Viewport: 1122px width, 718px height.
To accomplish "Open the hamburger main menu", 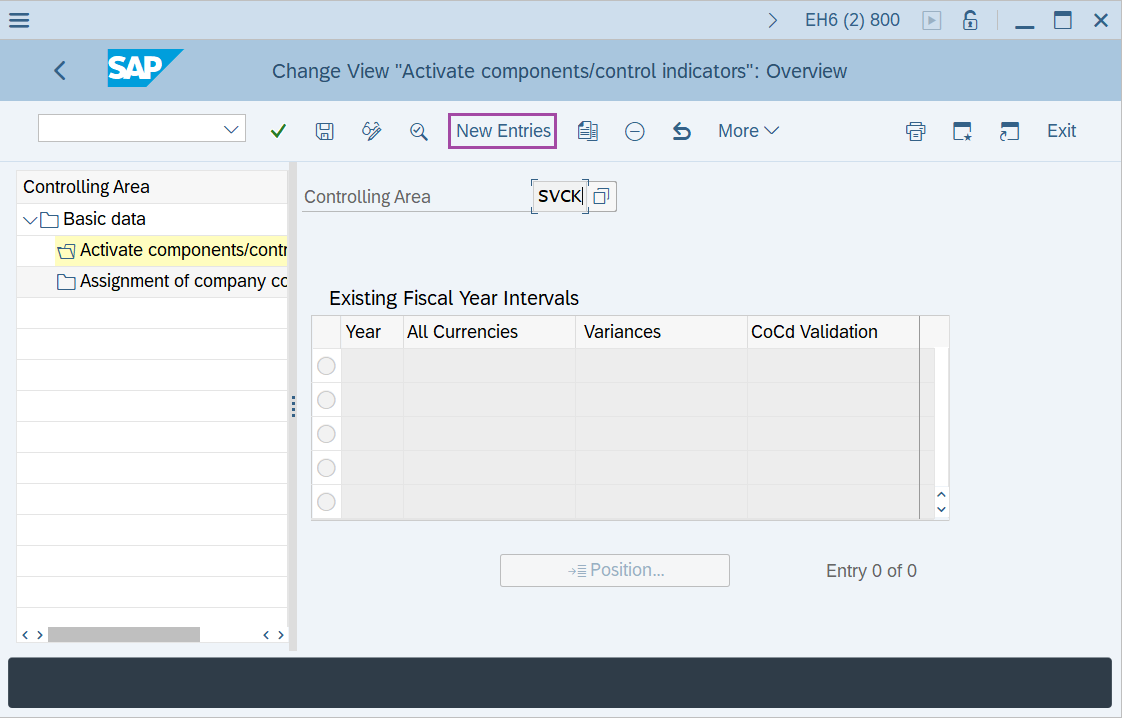I will [x=19, y=20].
